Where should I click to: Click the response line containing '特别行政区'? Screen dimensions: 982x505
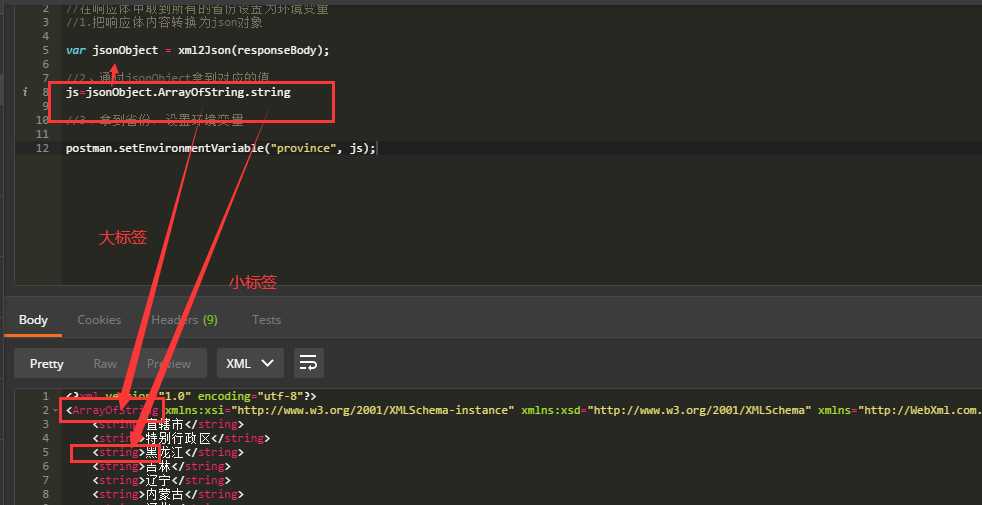[181, 438]
